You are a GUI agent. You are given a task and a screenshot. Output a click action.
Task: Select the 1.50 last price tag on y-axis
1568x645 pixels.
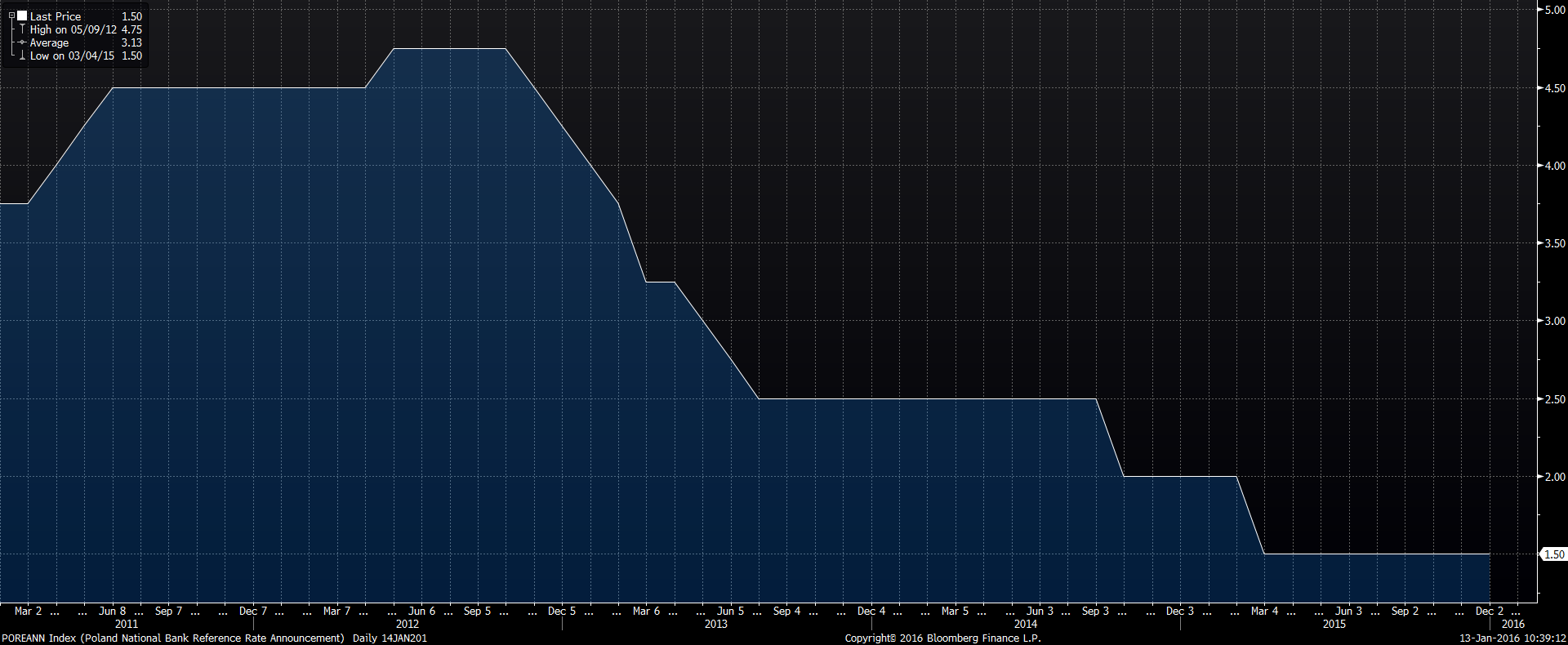click(x=1554, y=554)
